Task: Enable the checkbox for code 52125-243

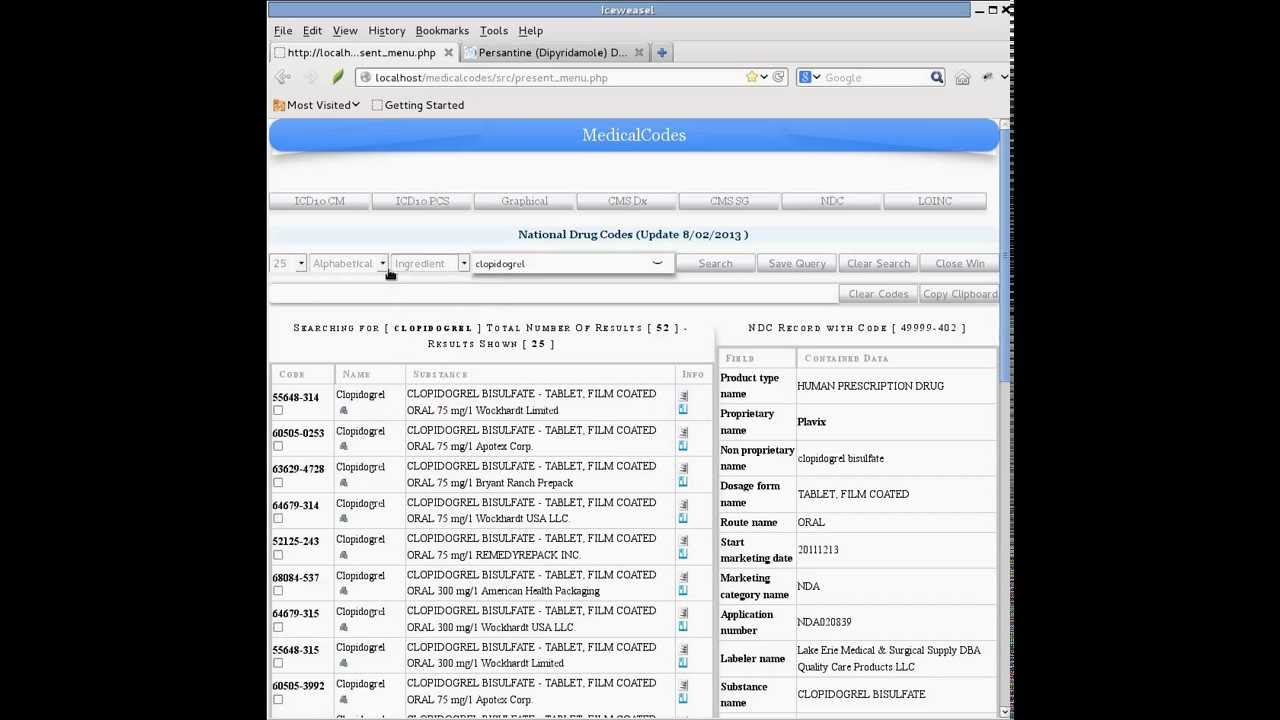Action: coord(278,555)
